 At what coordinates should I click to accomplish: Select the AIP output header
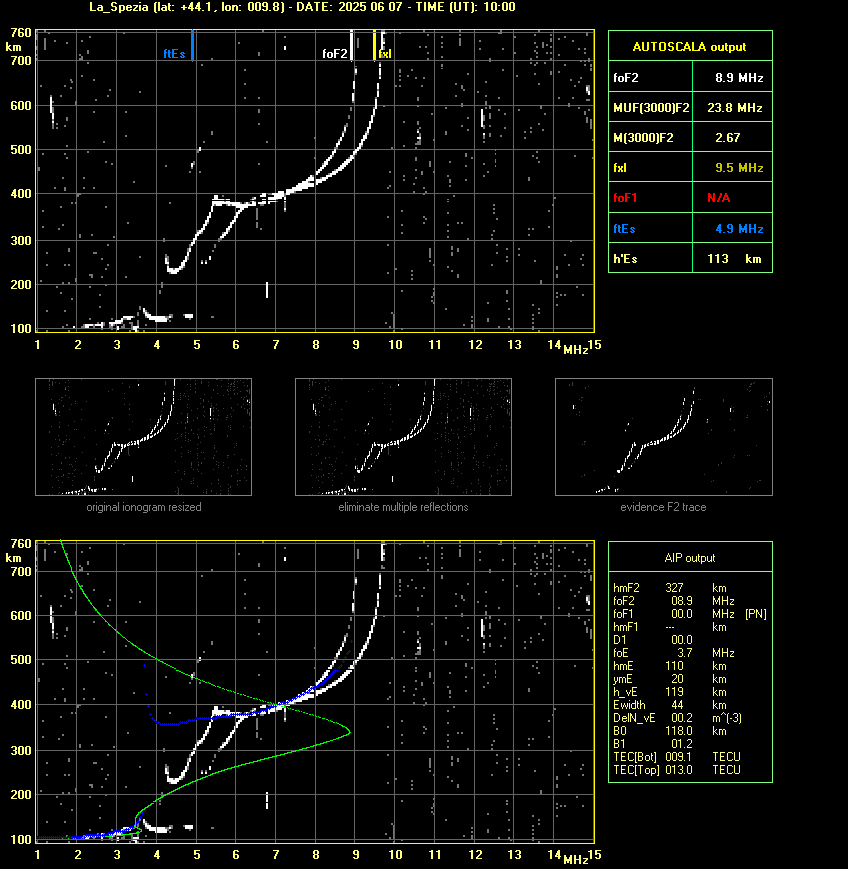(689, 558)
